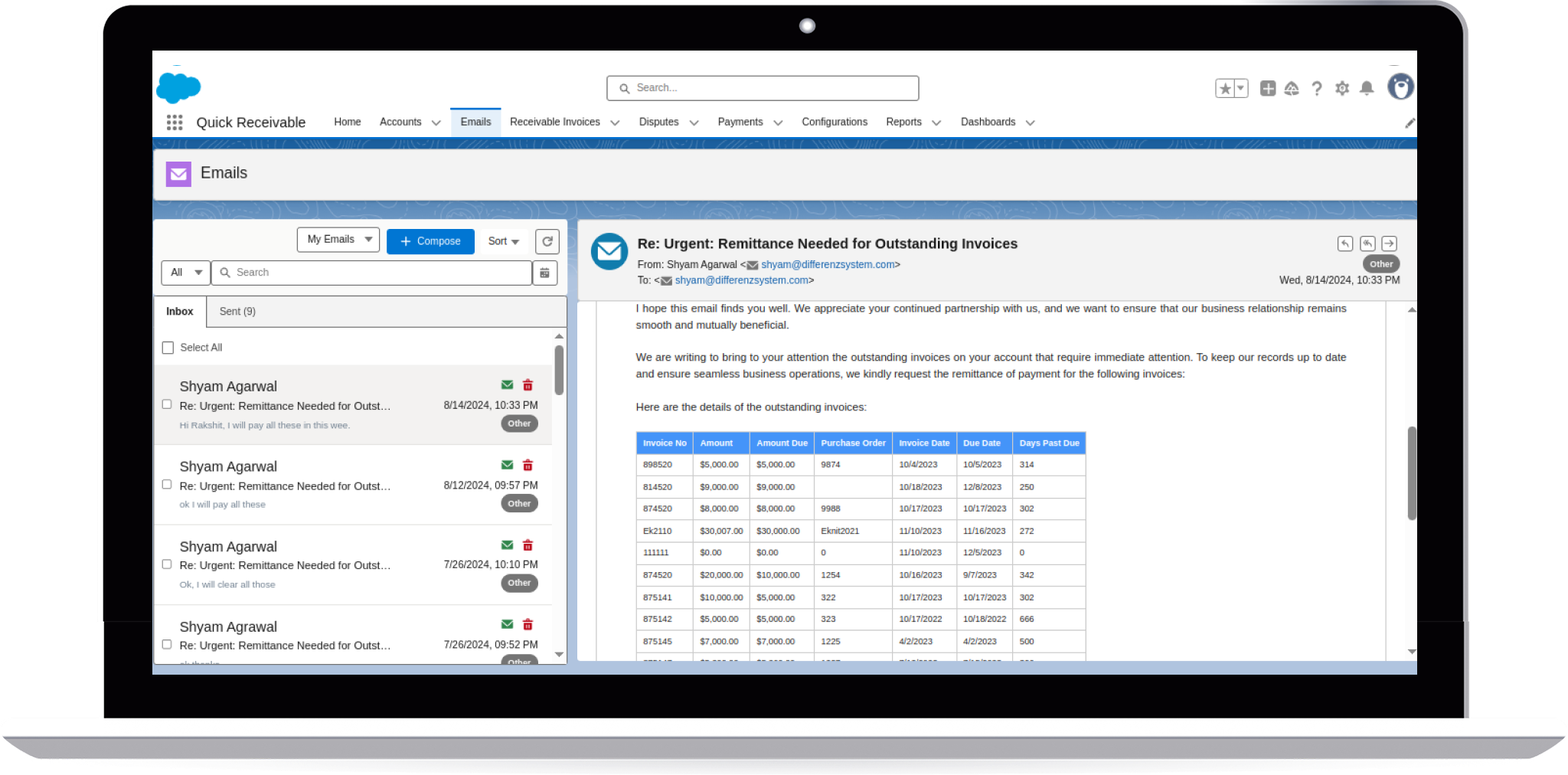Reply to Shyam Agarwal's email
1568x775 pixels.
pos(1345,244)
